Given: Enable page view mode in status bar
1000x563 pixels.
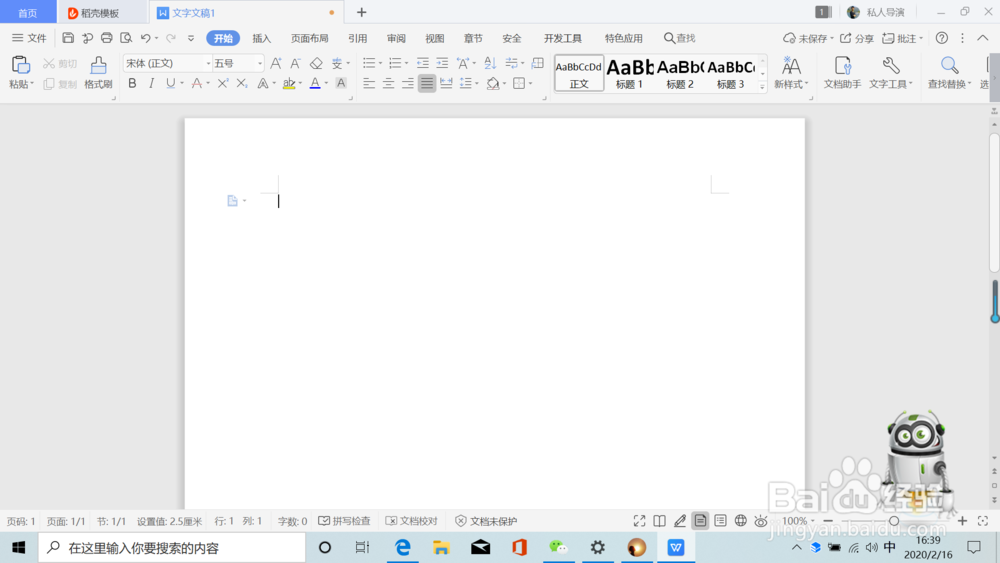Looking at the screenshot, I should tap(700, 521).
